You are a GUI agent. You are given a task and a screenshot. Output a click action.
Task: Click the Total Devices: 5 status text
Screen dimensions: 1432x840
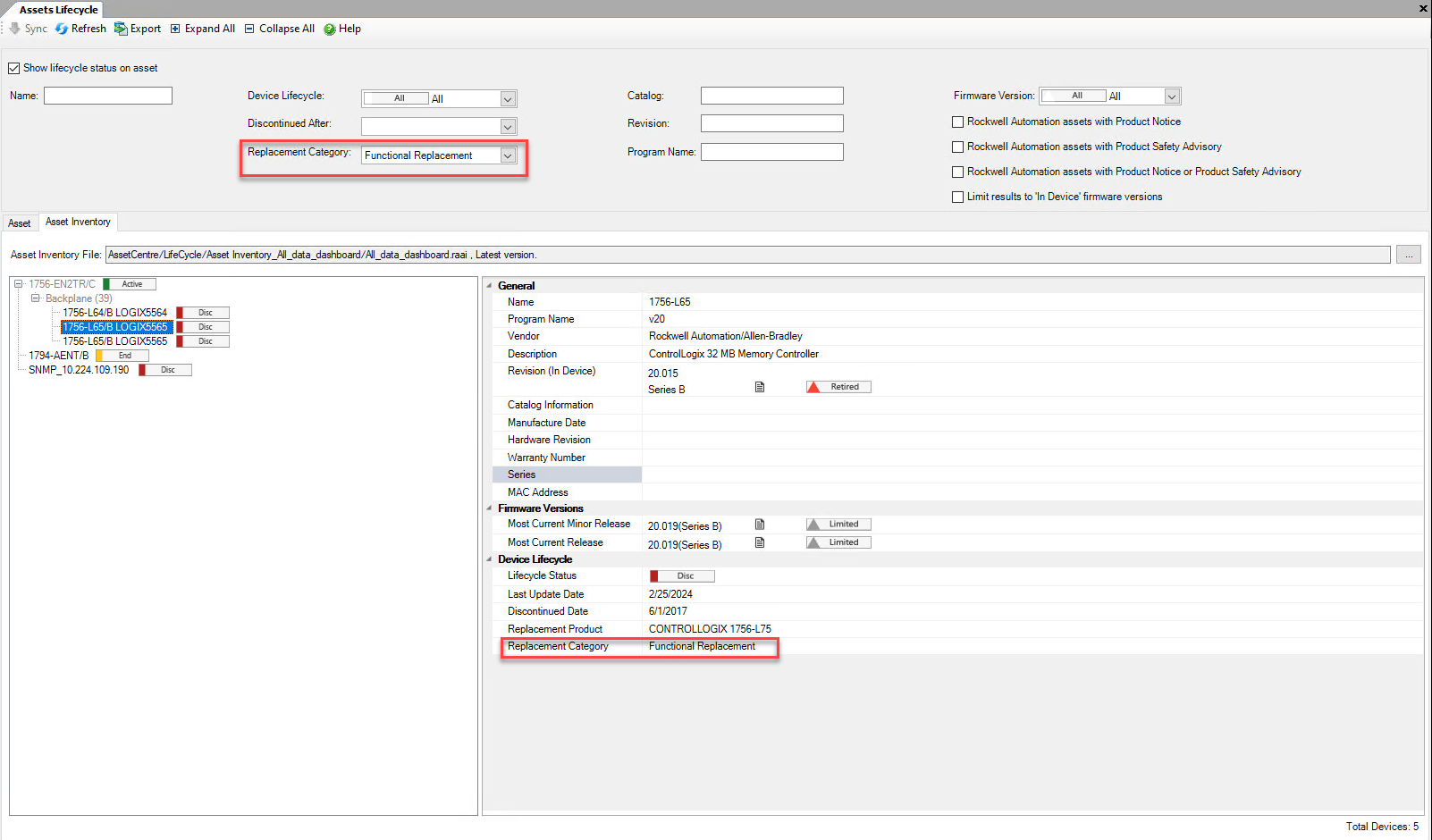pos(1382,827)
